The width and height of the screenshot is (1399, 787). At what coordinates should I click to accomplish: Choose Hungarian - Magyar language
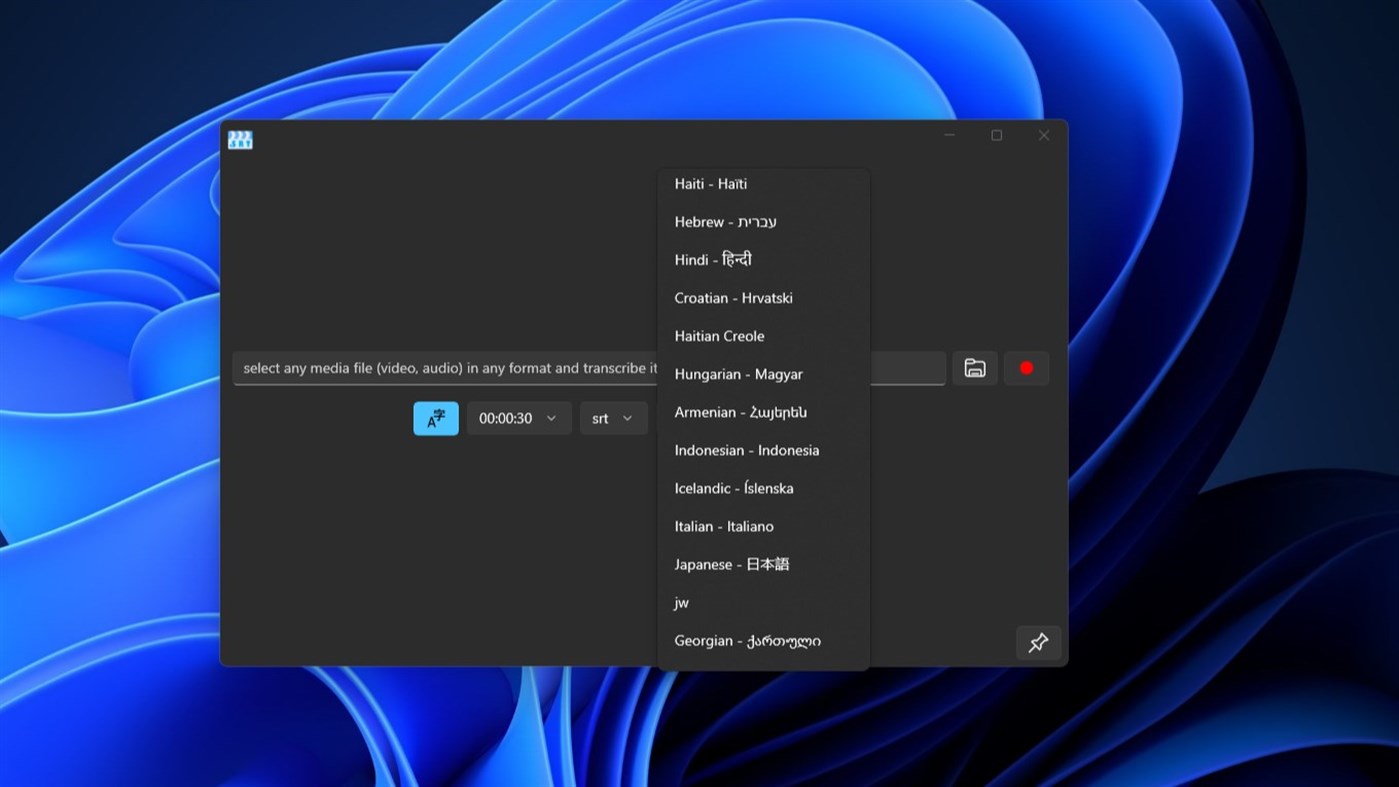(738, 374)
